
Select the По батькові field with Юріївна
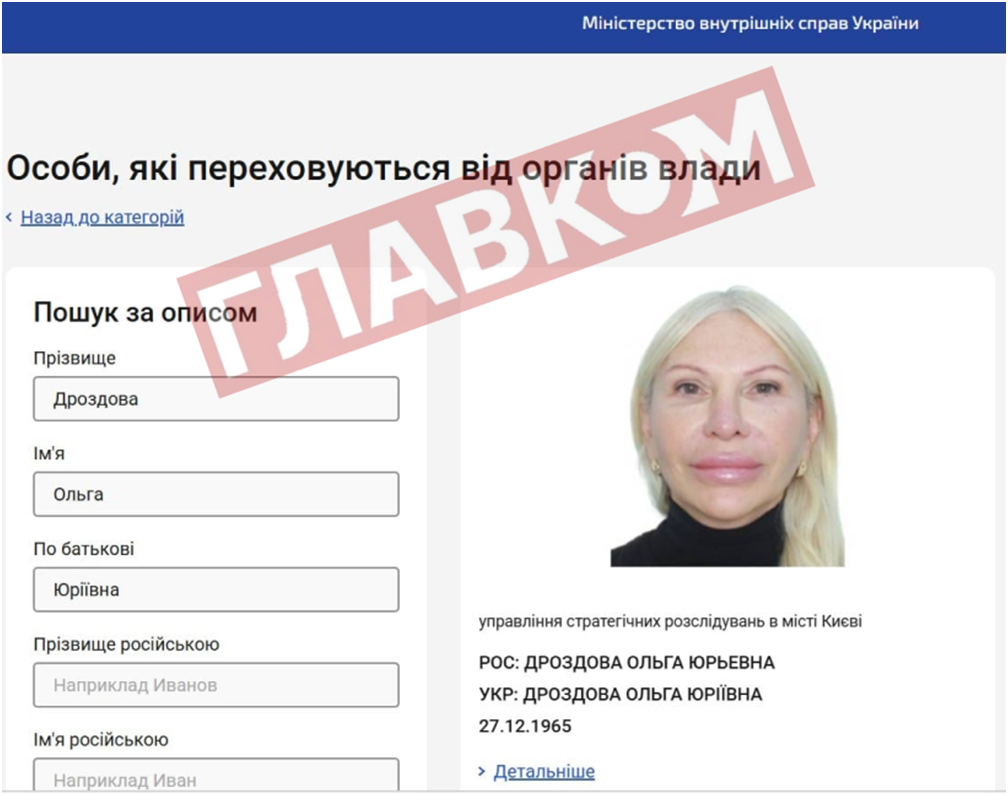click(216, 589)
